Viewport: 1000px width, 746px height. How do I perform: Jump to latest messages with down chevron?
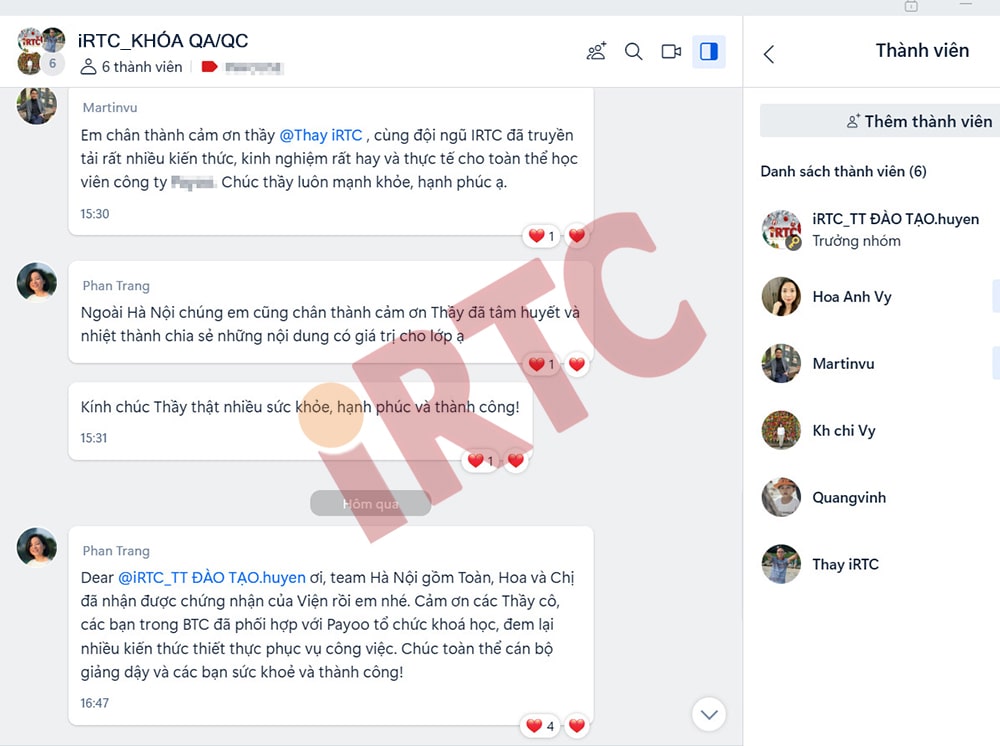coord(709,715)
